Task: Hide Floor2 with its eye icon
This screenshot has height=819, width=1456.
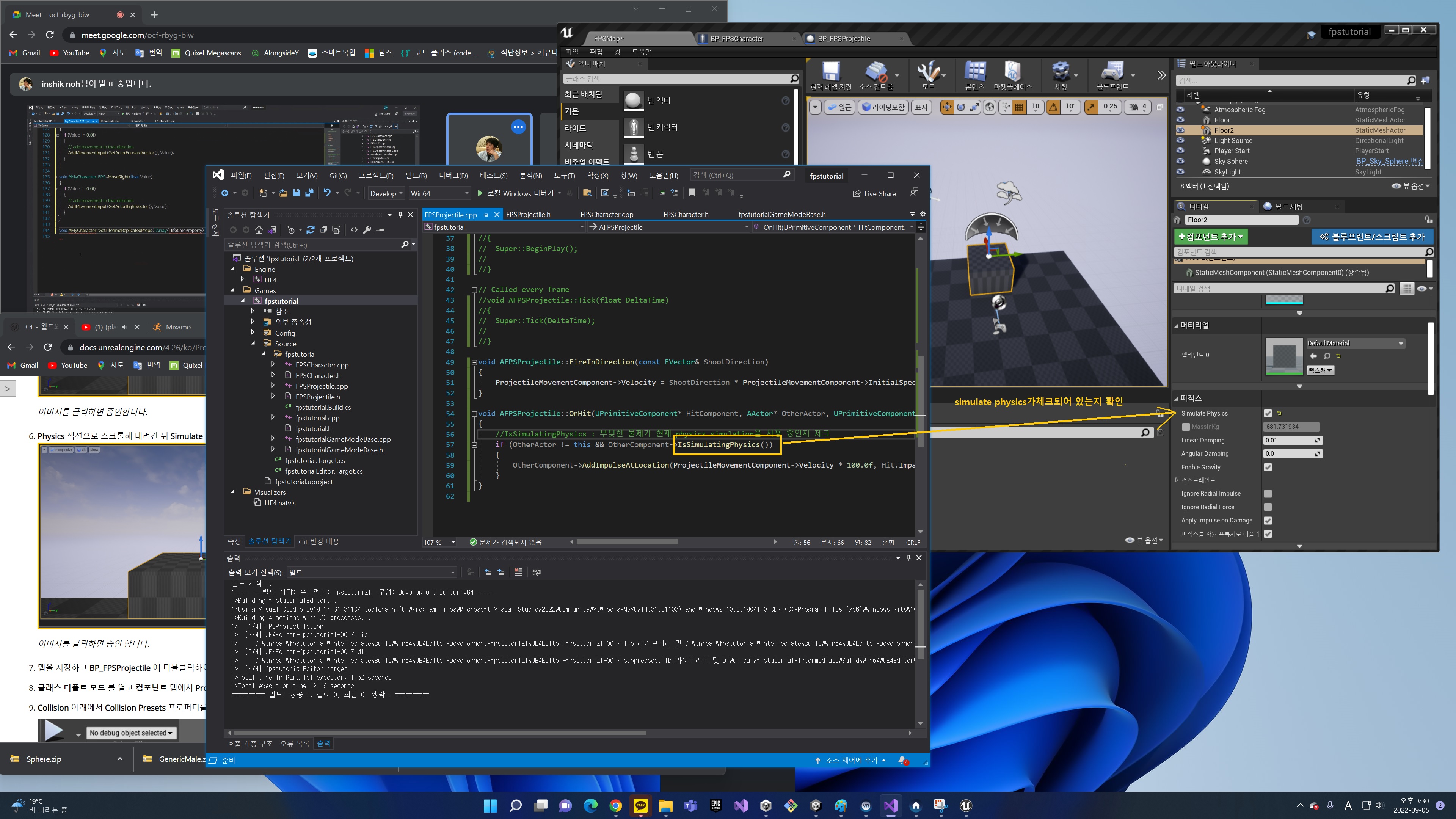Action: pyautogui.click(x=1180, y=130)
